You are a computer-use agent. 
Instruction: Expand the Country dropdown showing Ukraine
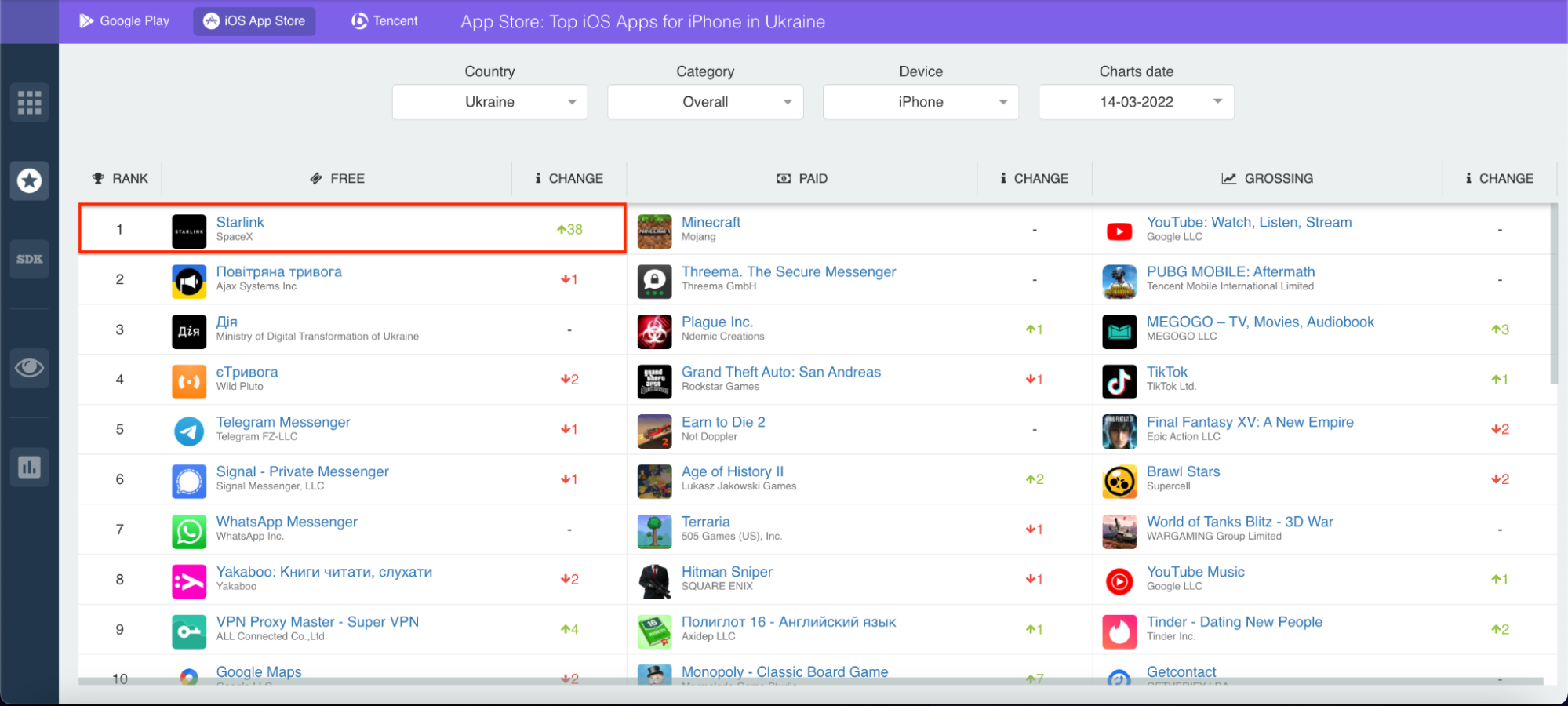tap(490, 102)
